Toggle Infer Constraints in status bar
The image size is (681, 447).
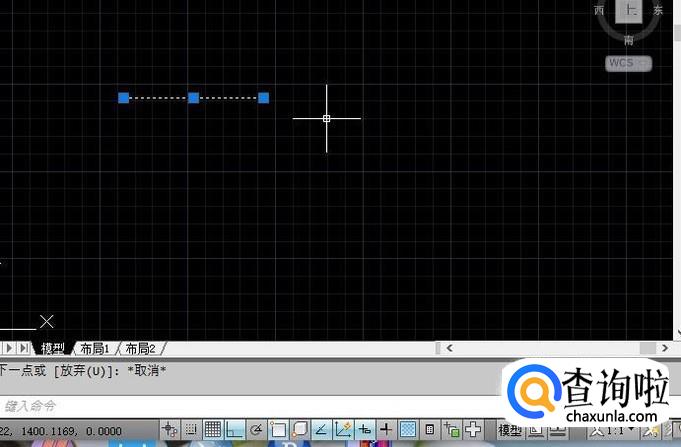tap(169, 430)
